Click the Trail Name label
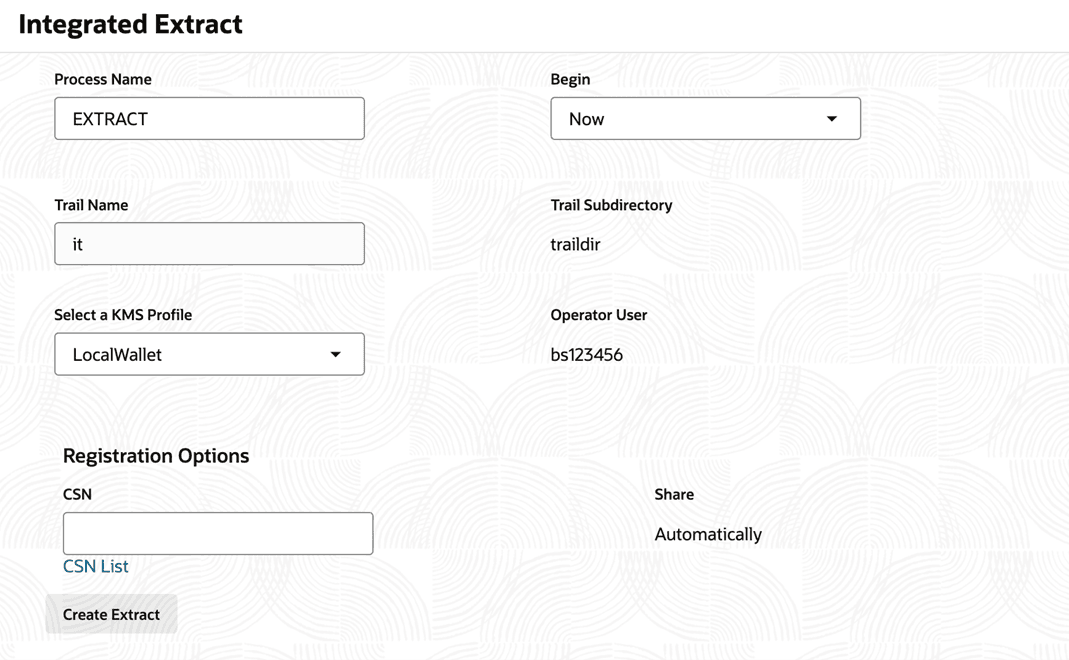The height and width of the screenshot is (660, 1069). click(x=91, y=205)
